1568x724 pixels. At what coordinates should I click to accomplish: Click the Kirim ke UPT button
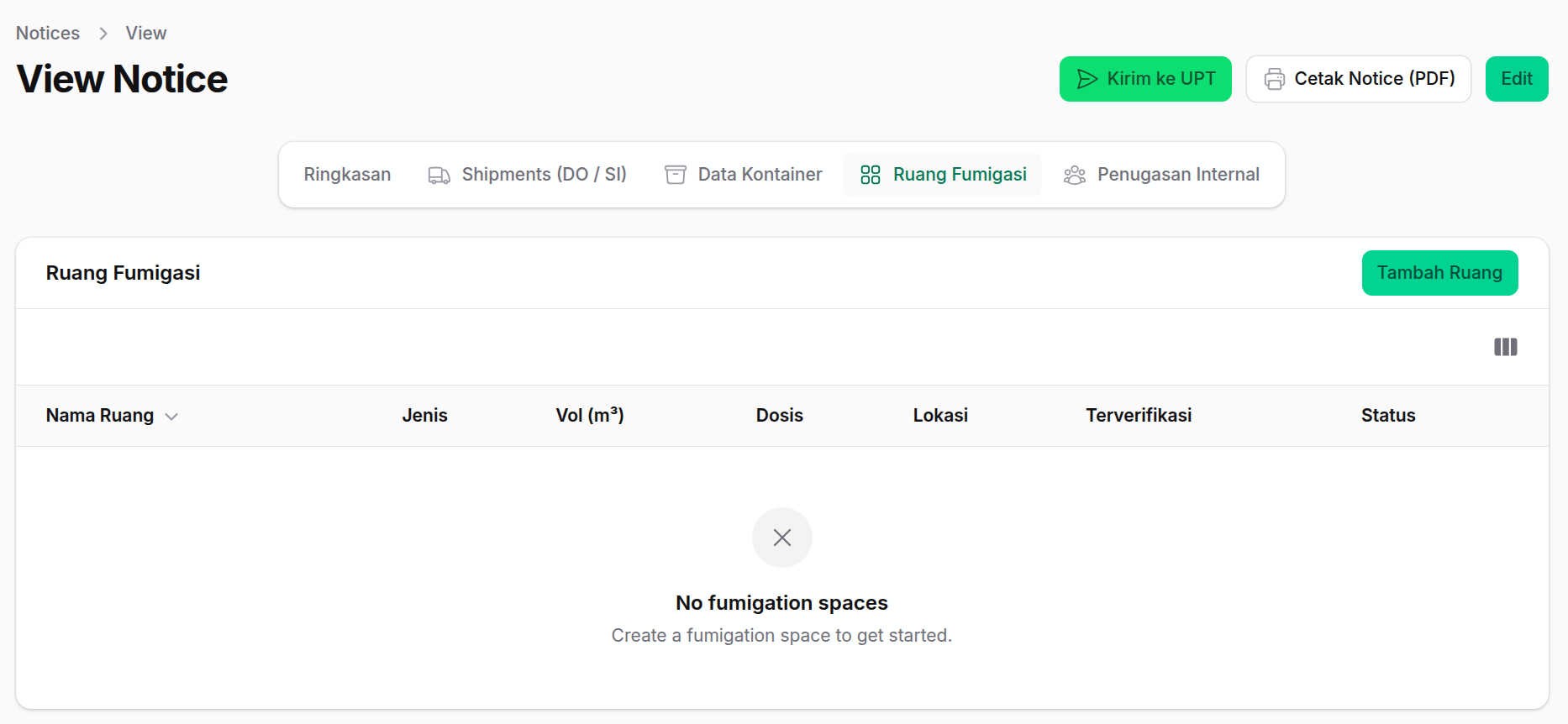pyautogui.click(x=1145, y=79)
